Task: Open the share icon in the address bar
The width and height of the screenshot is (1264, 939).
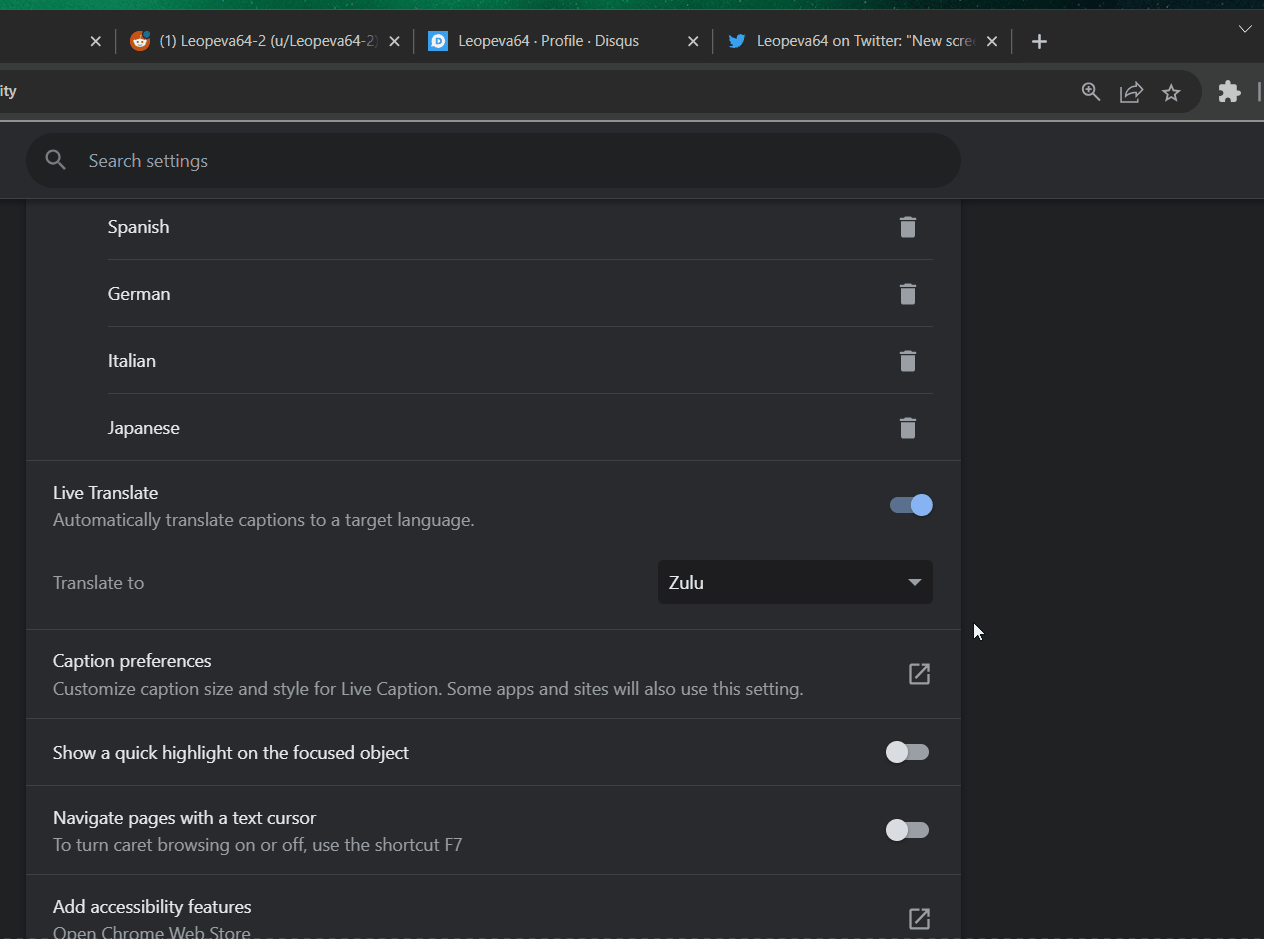Action: click(x=1130, y=91)
